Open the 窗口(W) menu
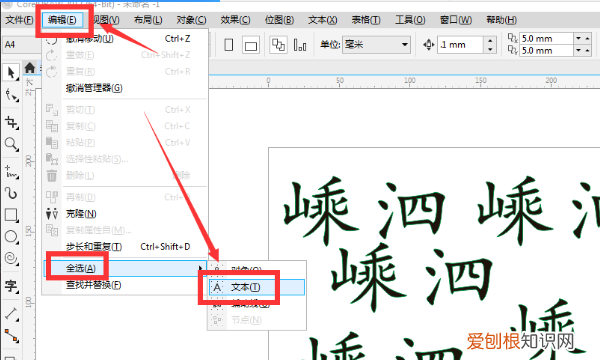The width and height of the screenshot is (600, 360). pos(455,20)
